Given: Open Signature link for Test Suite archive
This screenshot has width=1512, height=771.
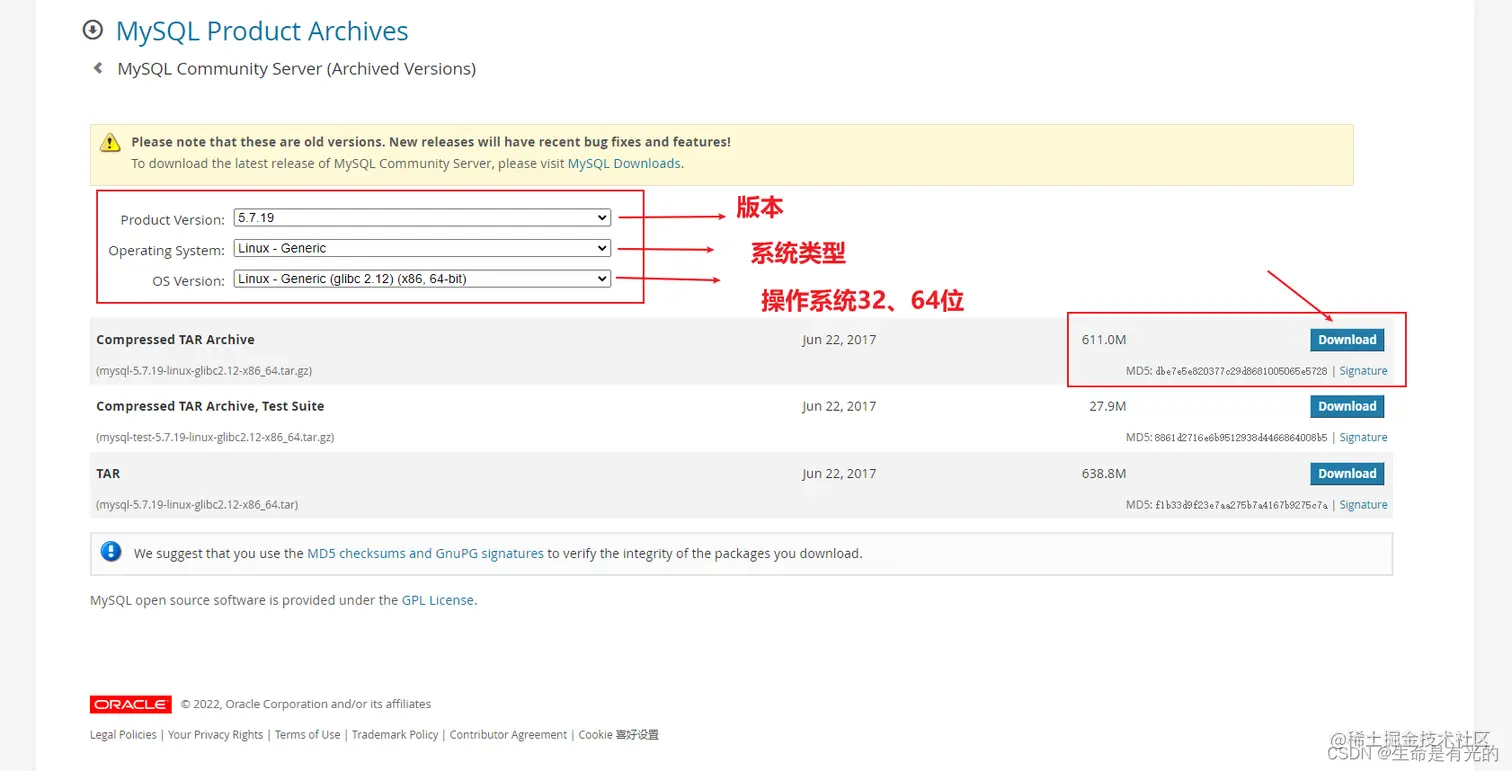Looking at the screenshot, I should click(1363, 438).
